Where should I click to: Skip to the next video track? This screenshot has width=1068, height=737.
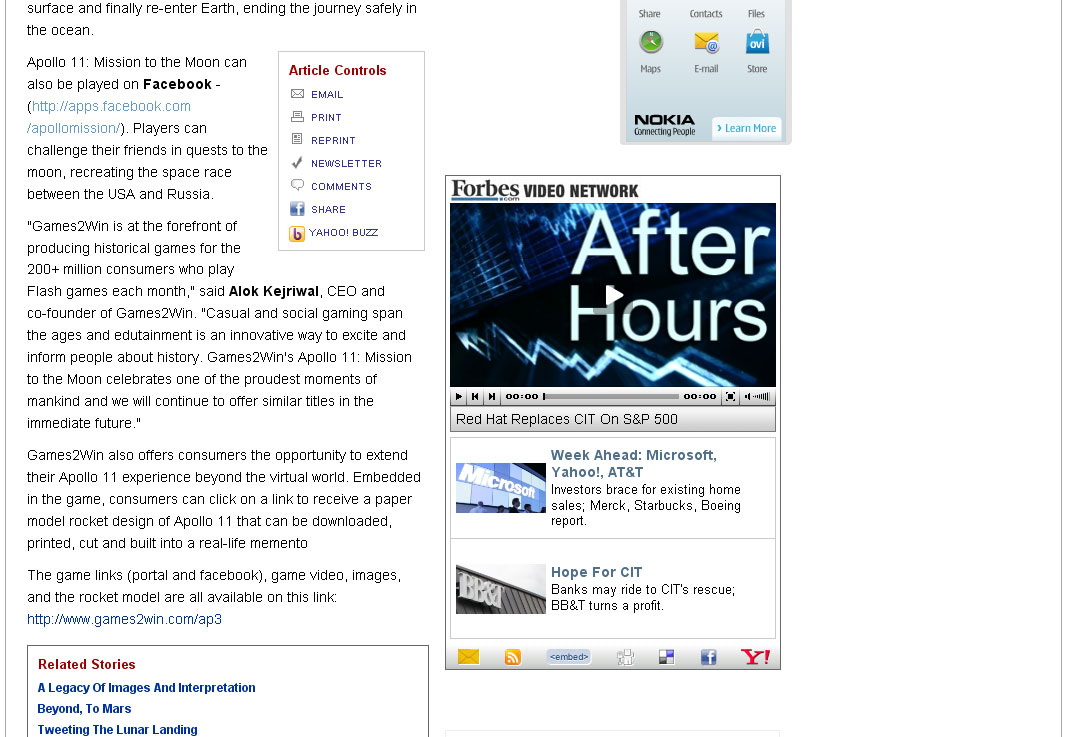pos(491,397)
